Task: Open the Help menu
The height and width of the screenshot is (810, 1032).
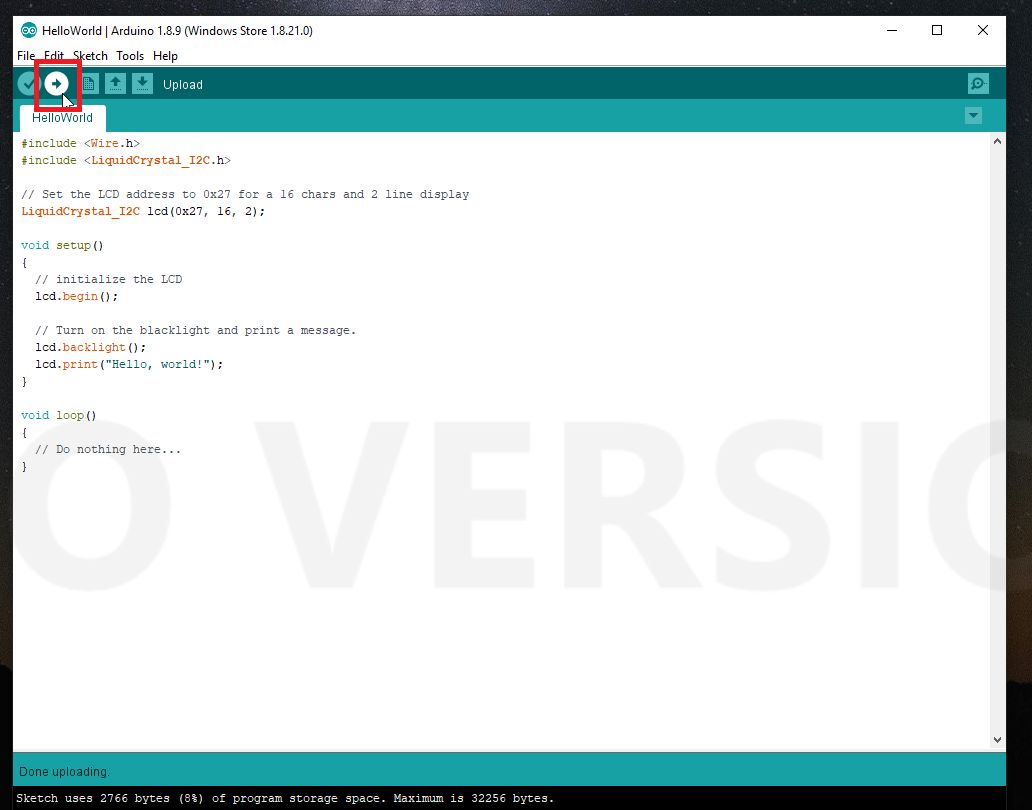Action: 165,56
